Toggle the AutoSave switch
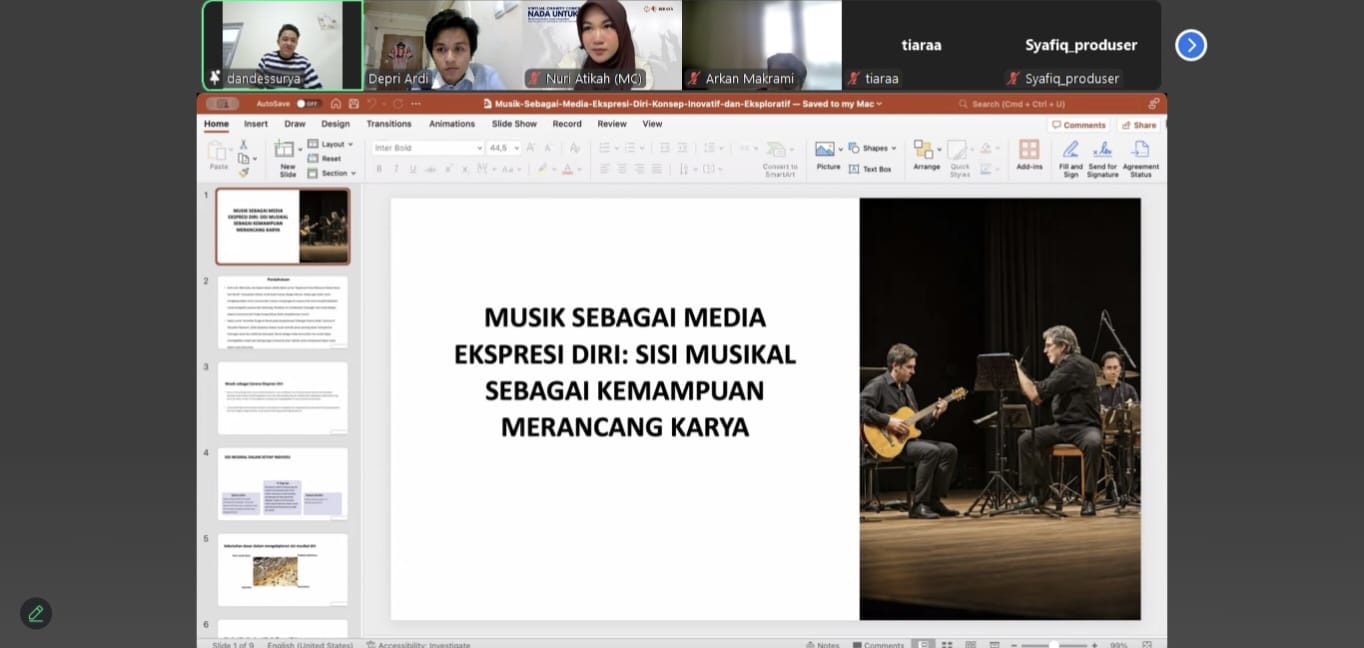Screen dimensions: 1364x648 click(x=307, y=104)
